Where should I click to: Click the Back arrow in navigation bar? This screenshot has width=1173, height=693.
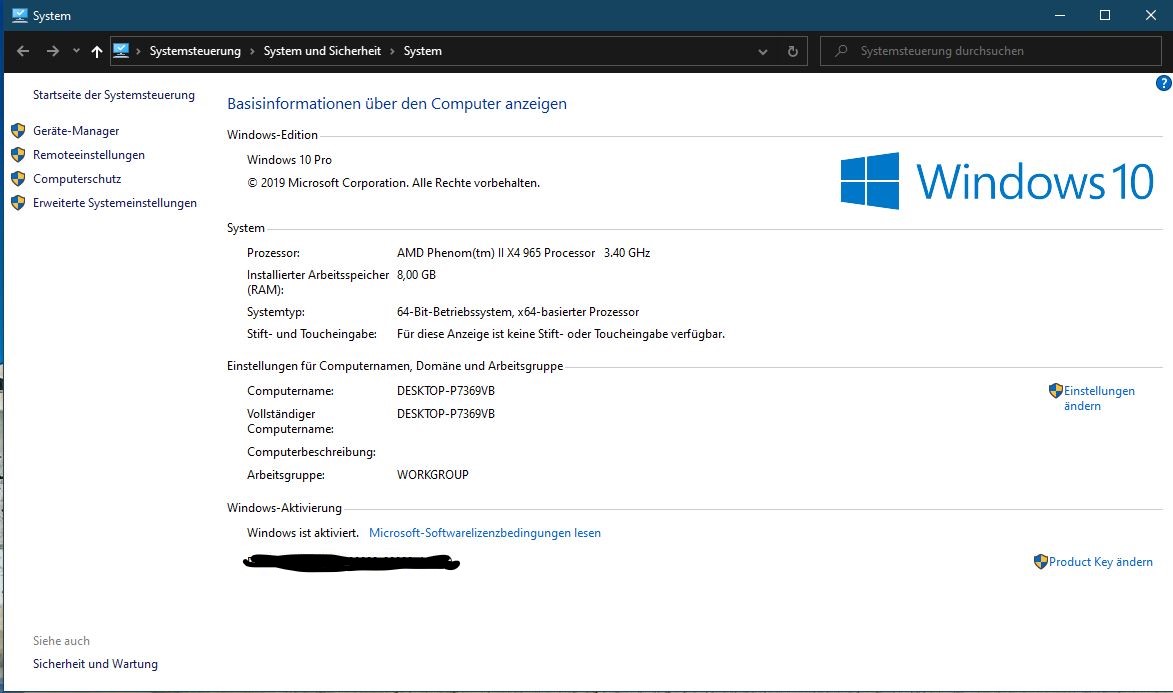[x=23, y=51]
